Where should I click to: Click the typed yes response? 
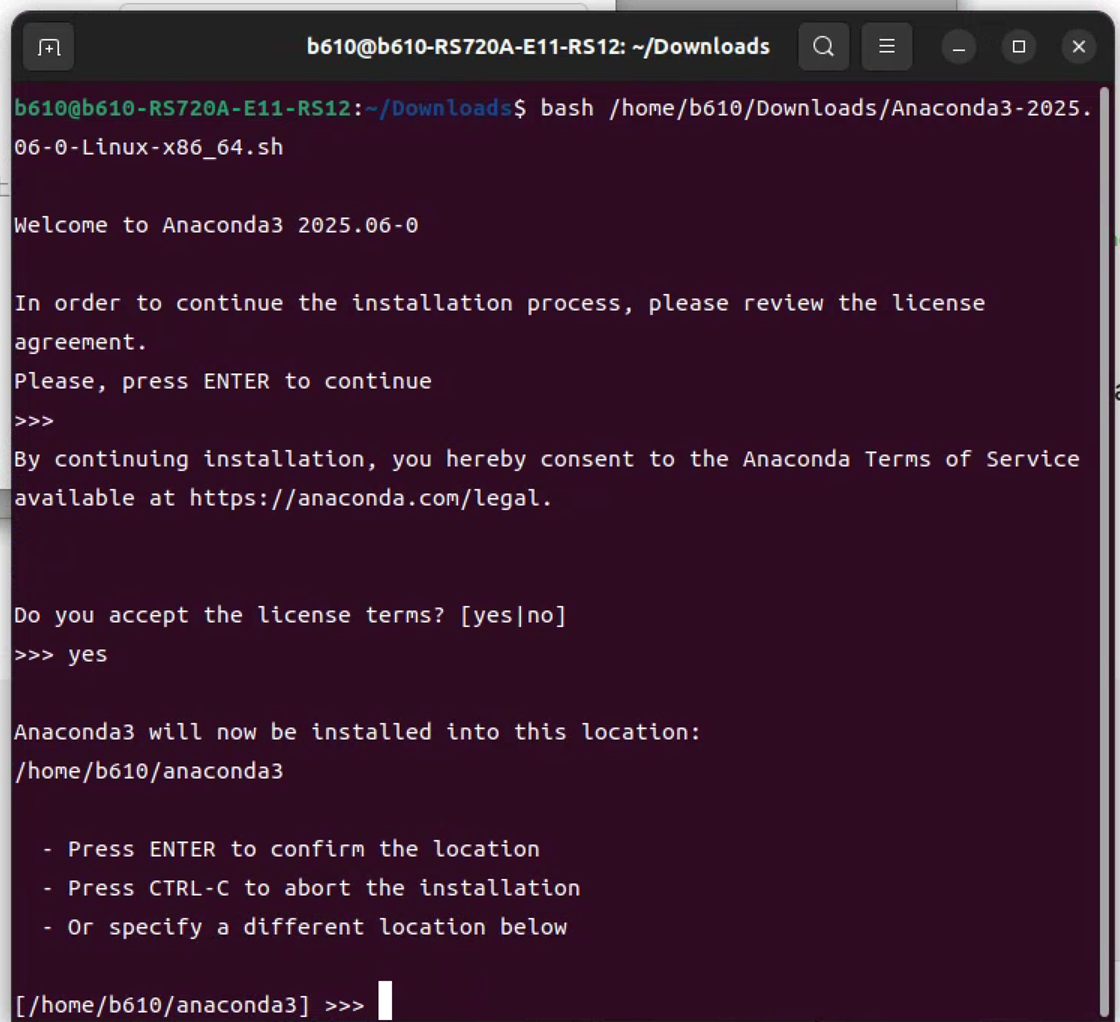click(88, 654)
